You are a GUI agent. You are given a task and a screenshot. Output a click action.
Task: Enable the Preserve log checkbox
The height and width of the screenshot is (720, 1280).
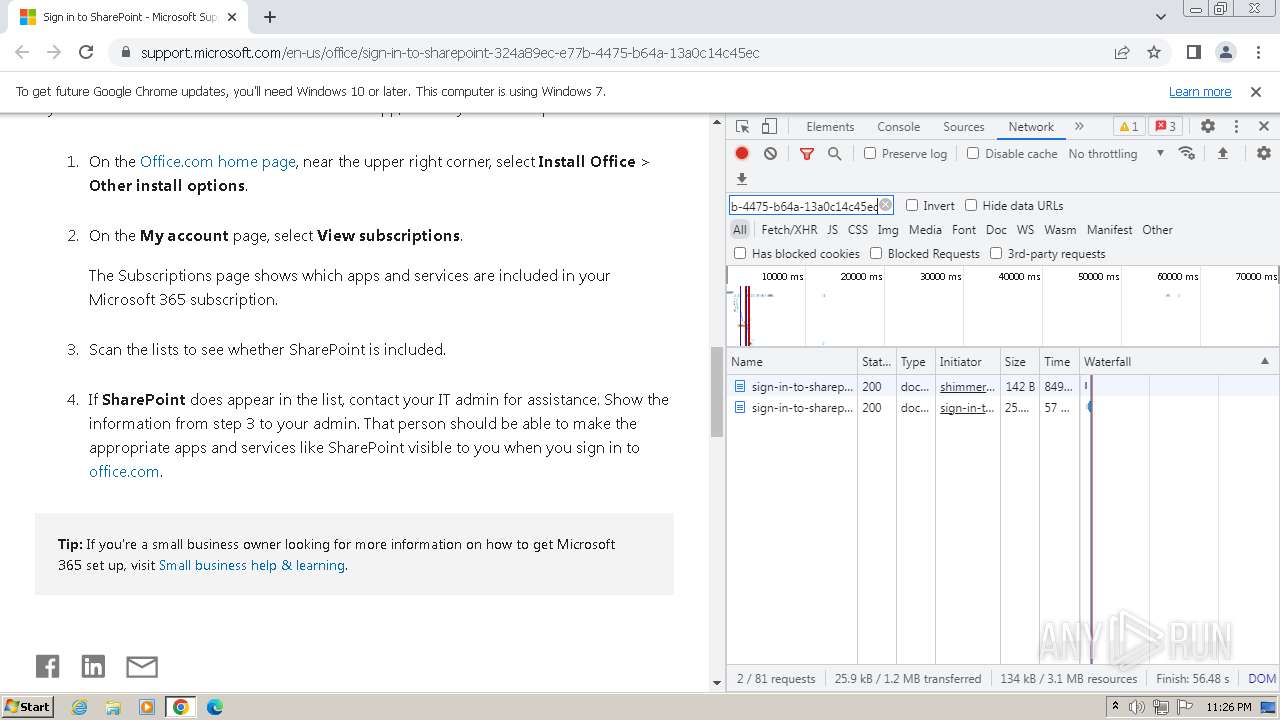(x=870, y=153)
